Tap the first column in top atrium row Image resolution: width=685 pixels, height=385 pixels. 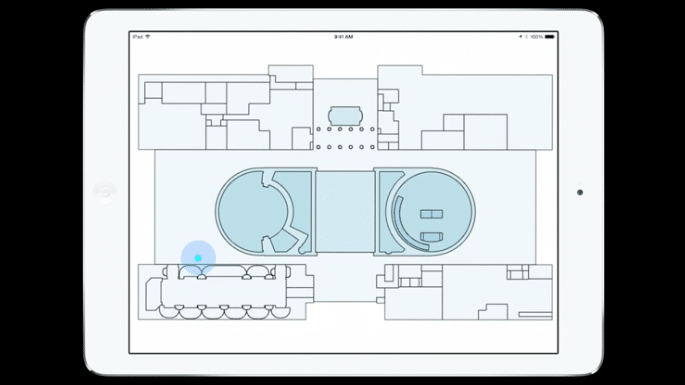pos(318,129)
